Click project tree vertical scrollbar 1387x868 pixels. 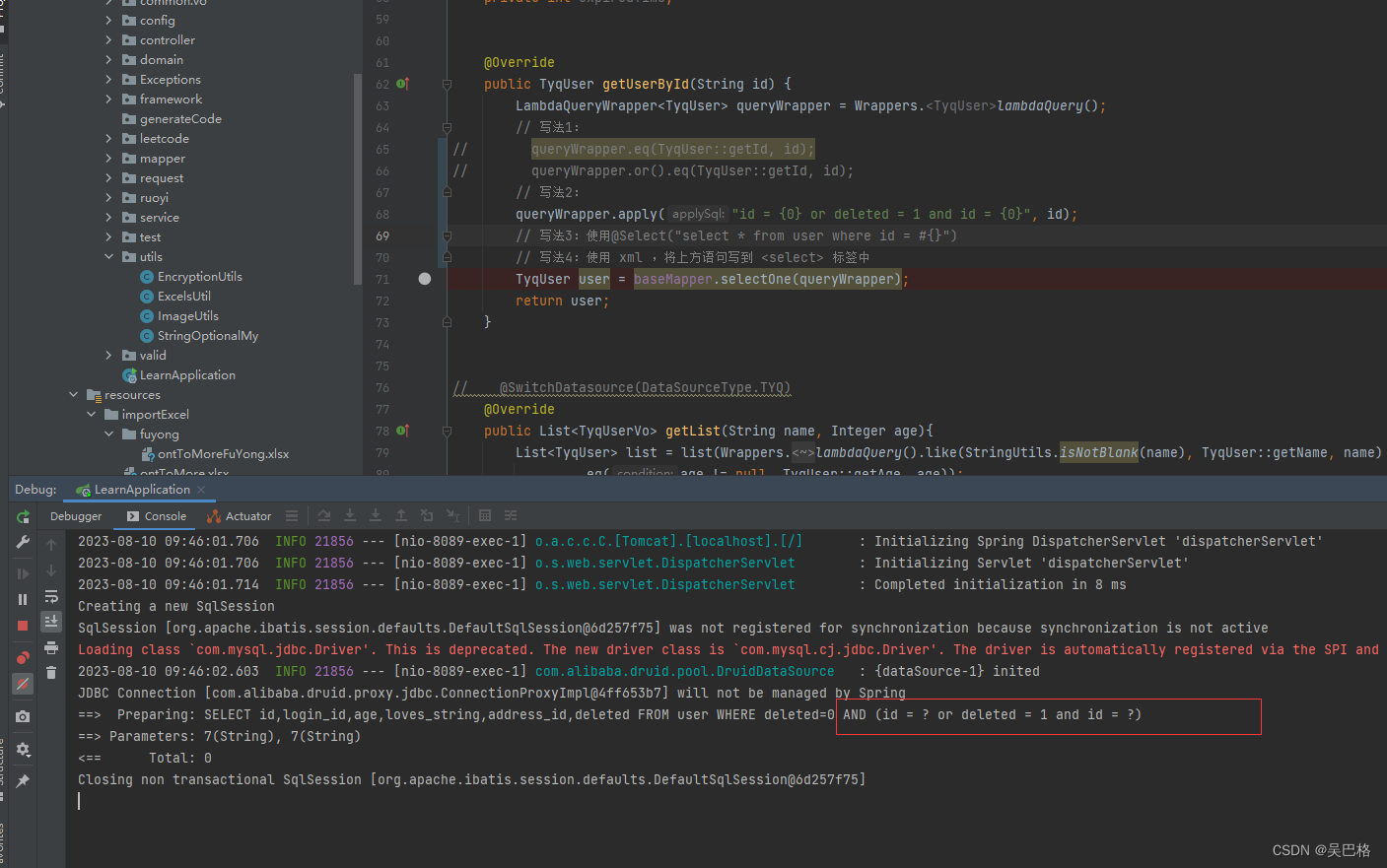coord(358,177)
